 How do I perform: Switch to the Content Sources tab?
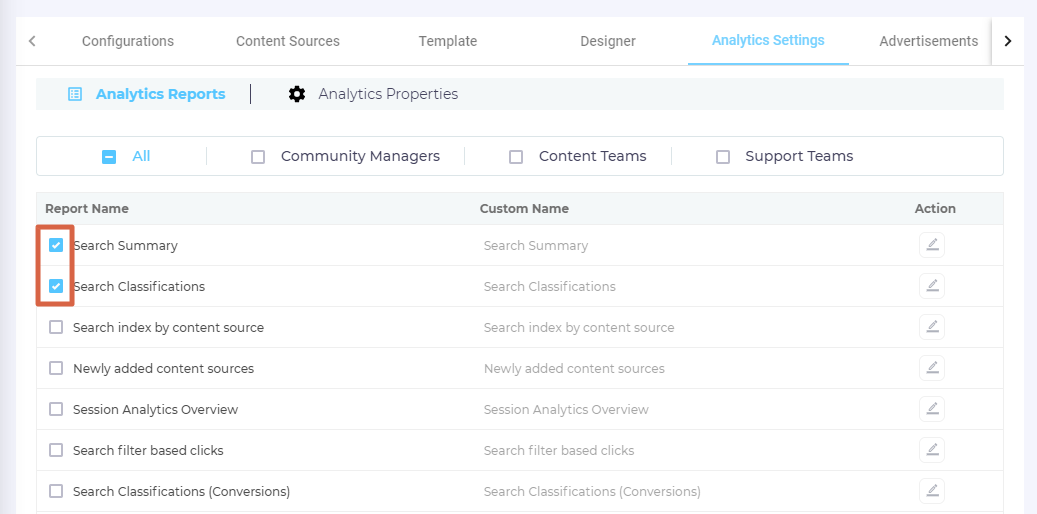click(x=287, y=41)
